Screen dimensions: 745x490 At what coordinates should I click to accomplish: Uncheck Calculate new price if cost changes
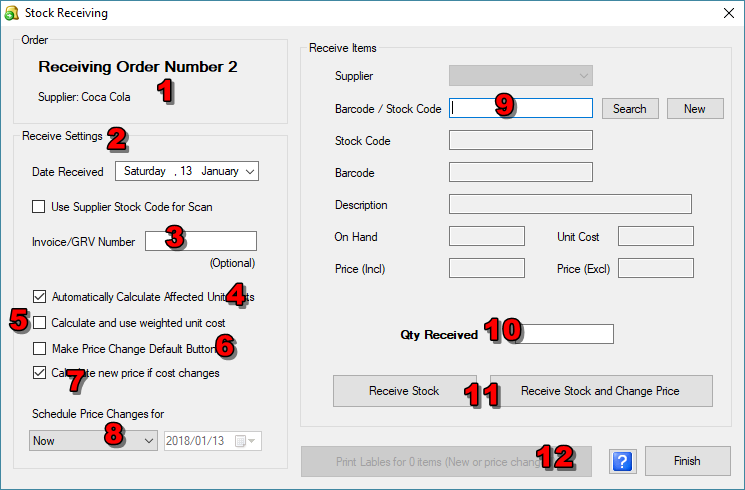pos(39,374)
